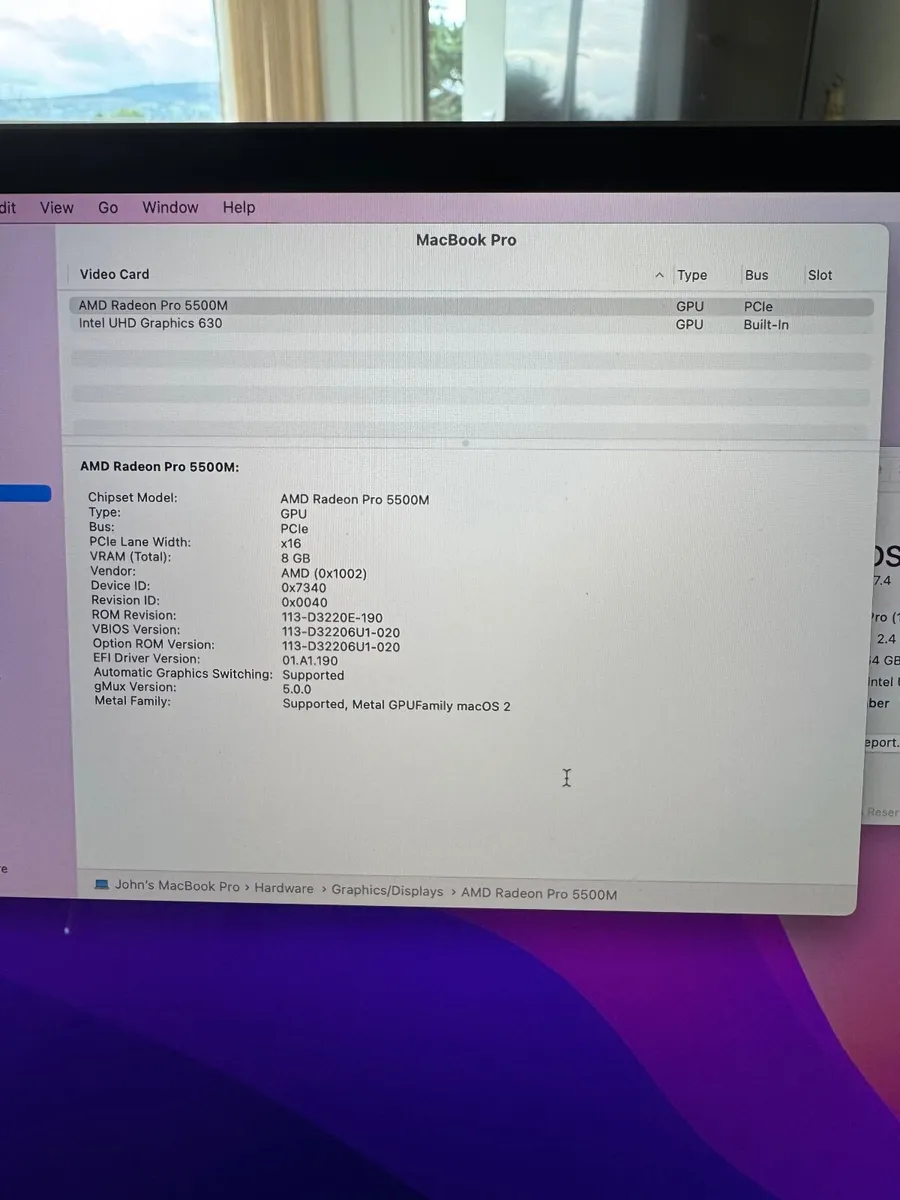Open the View menu
The height and width of the screenshot is (1200, 900).
pos(57,207)
